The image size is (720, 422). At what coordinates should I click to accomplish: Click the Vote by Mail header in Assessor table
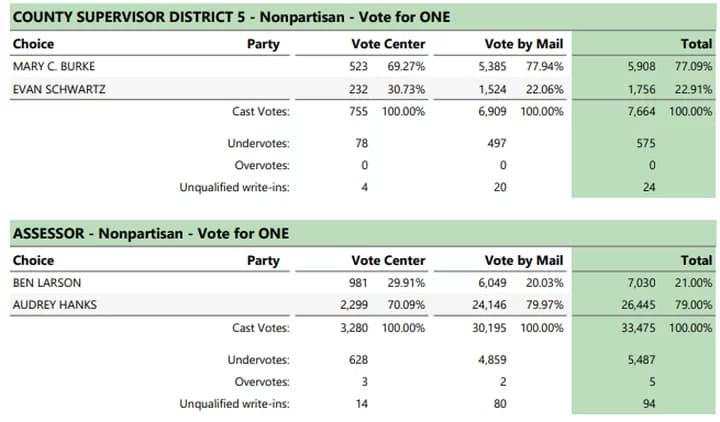523,260
